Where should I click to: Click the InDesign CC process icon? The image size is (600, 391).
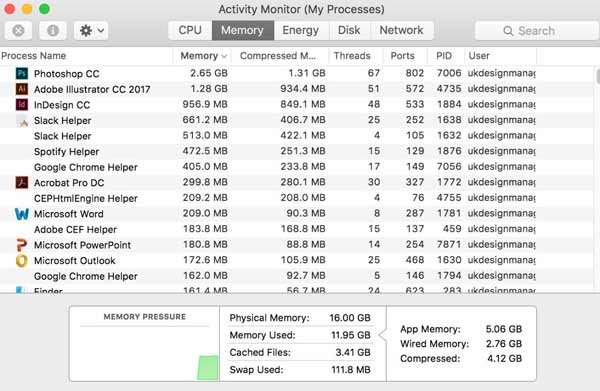click(x=22, y=104)
